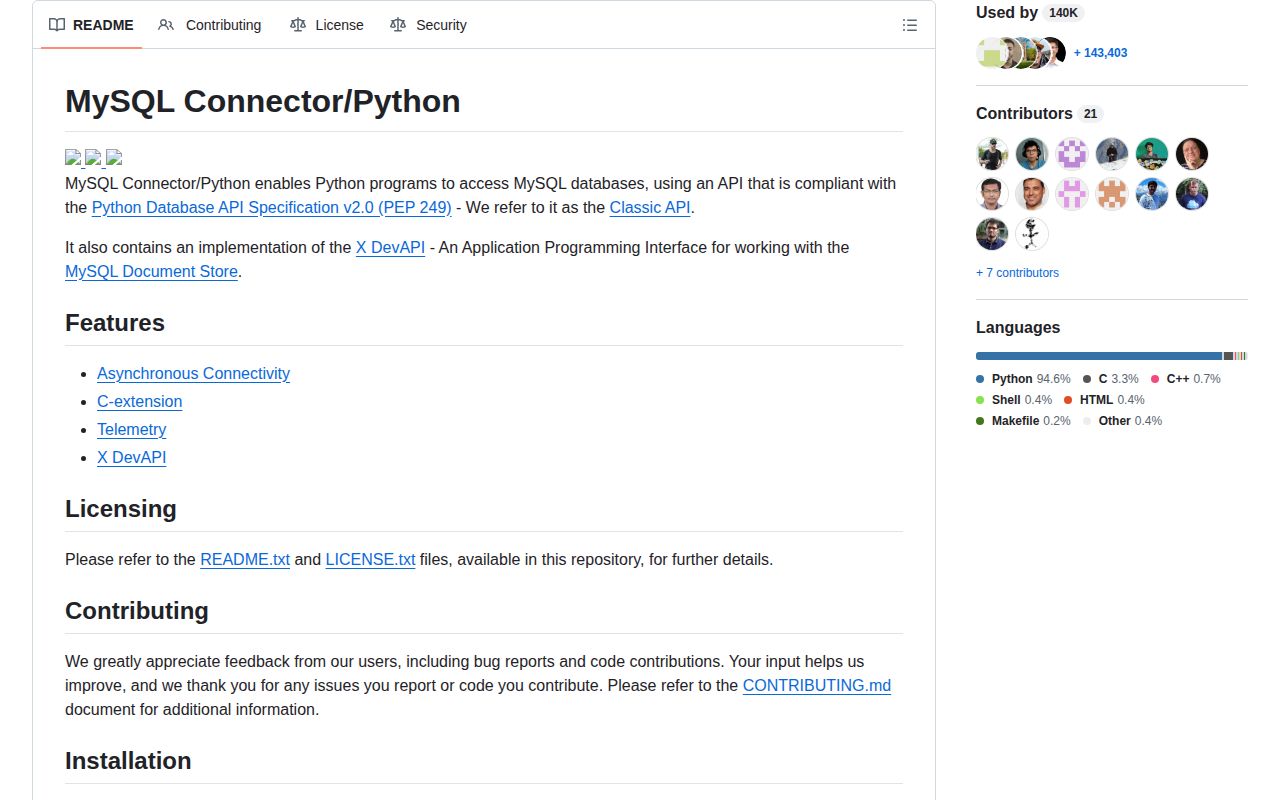Open the contributor avatar with green background

click(x=1152, y=154)
